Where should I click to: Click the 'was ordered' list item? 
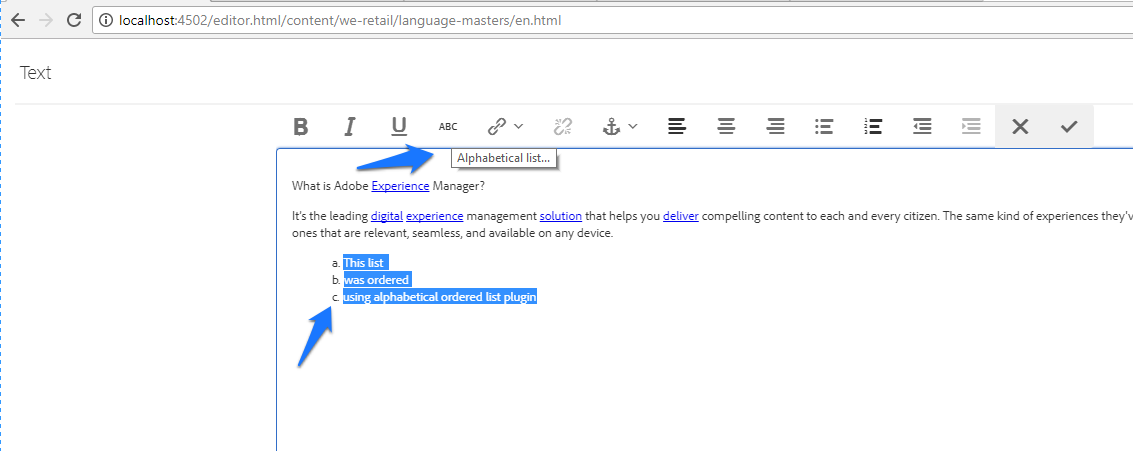(x=376, y=280)
